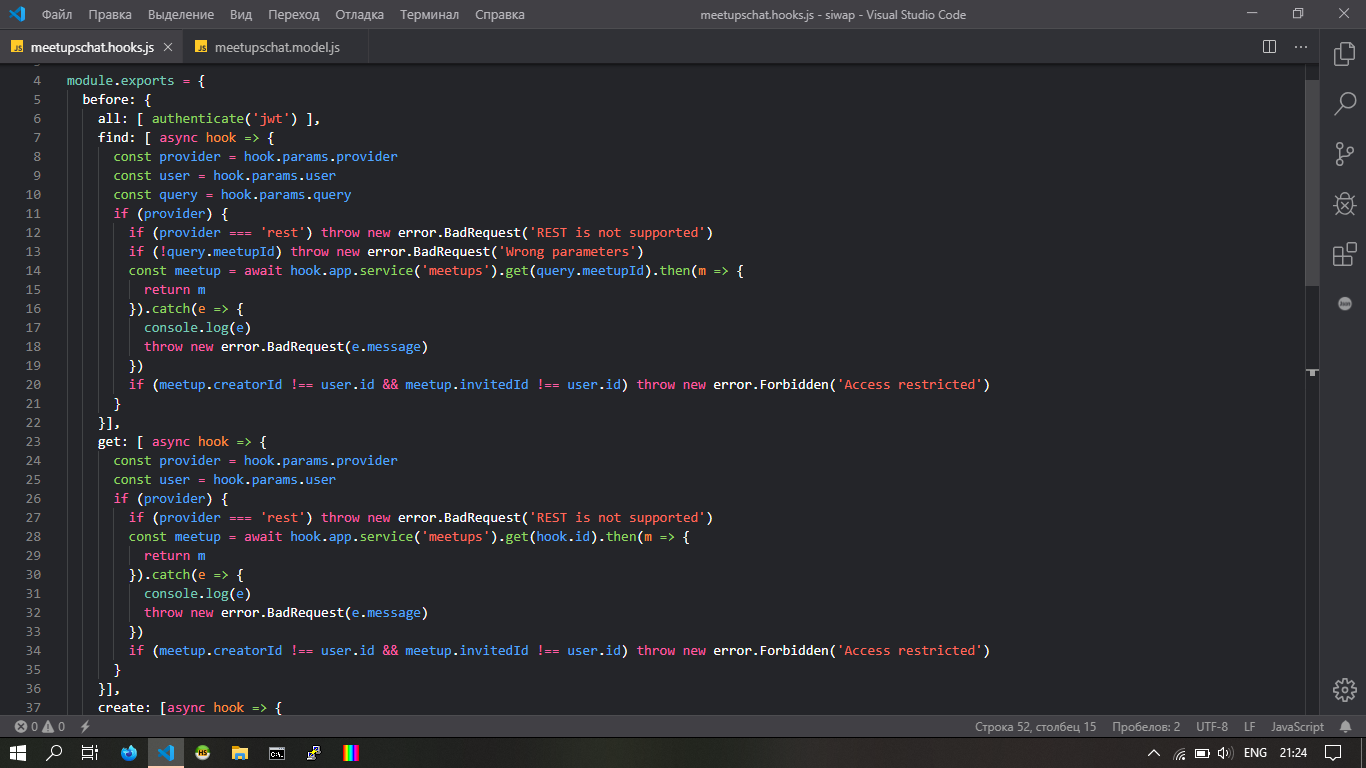Viewport: 1366px width, 768px height.
Task: Go to line via Строка 52 indicator
Action: click(x=1035, y=727)
